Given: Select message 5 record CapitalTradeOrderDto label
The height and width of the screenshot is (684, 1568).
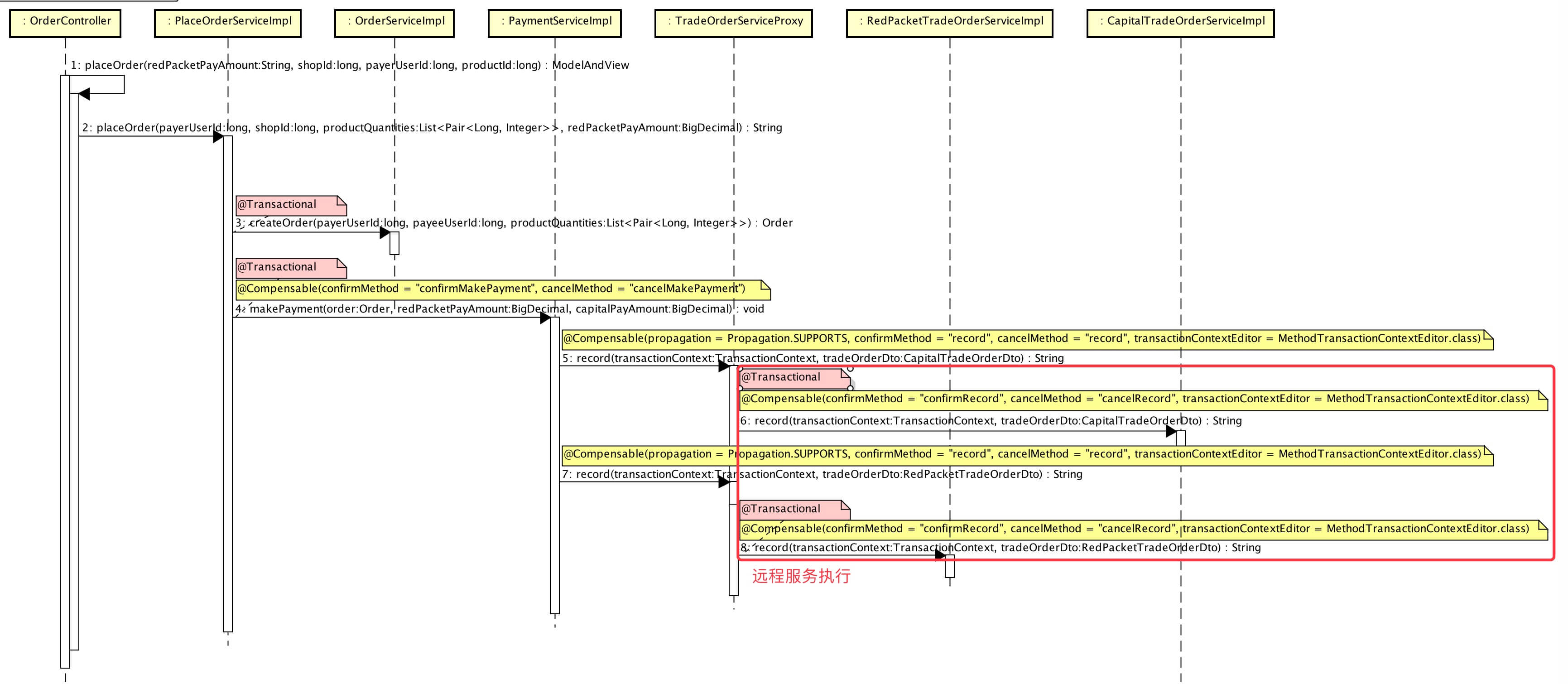Looking at the screenshot, I should (813, 358).
